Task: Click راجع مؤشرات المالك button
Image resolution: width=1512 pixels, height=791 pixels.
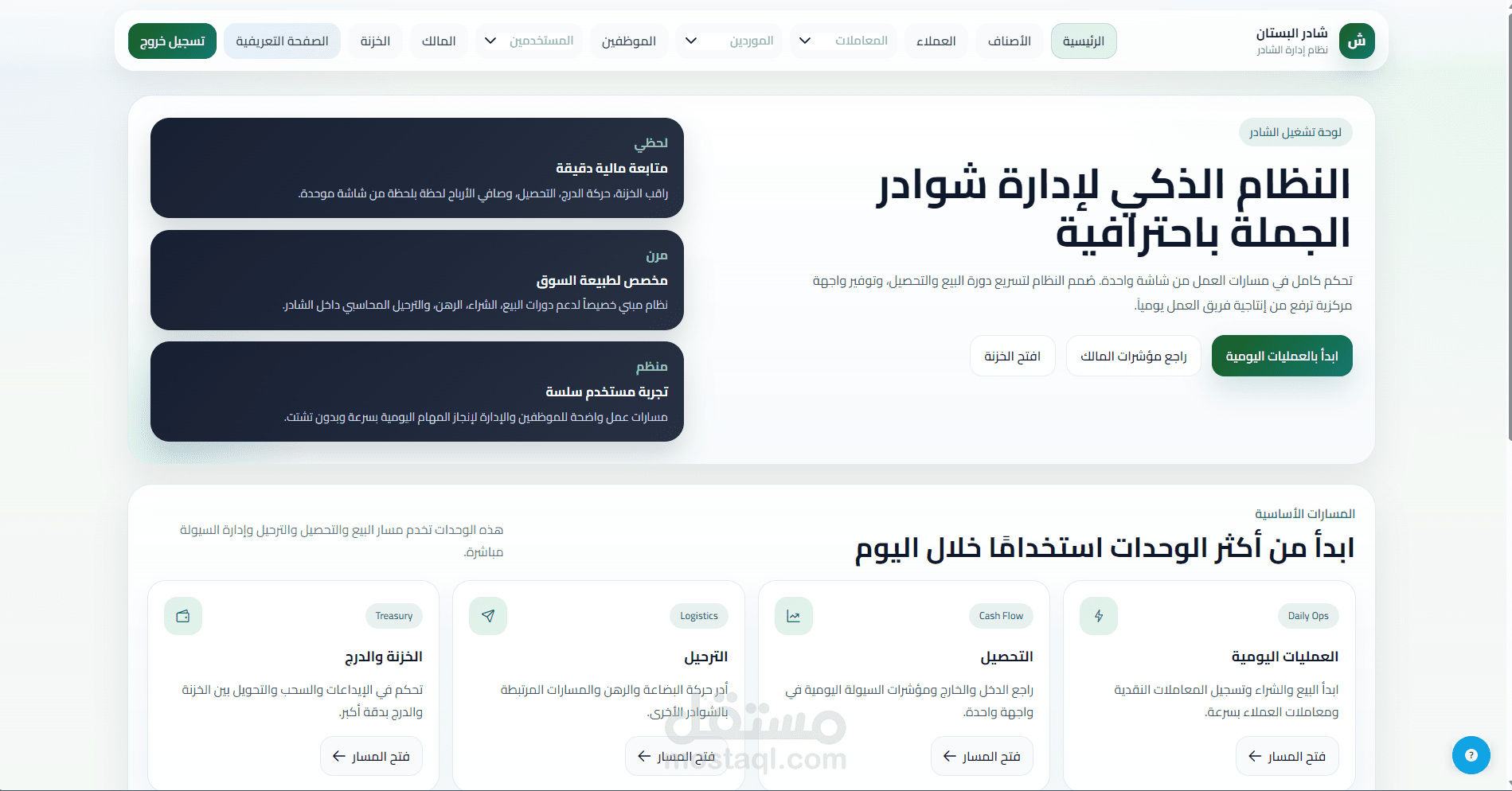Action: click(1134, 356)
